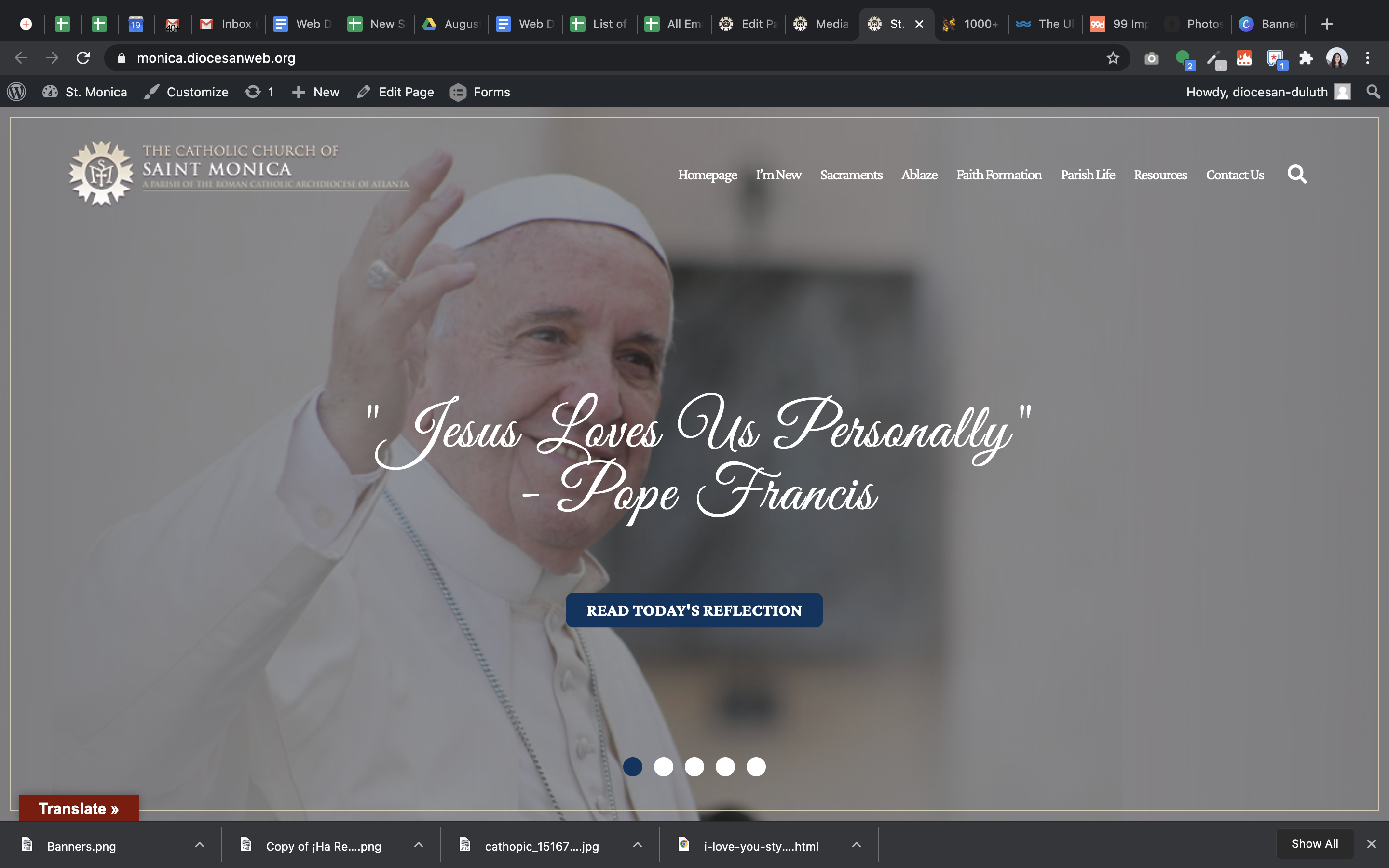Expand options for i-love-you-sty html download
The height and width of the screenshot is (868, 1389).
tap(856, 845)
